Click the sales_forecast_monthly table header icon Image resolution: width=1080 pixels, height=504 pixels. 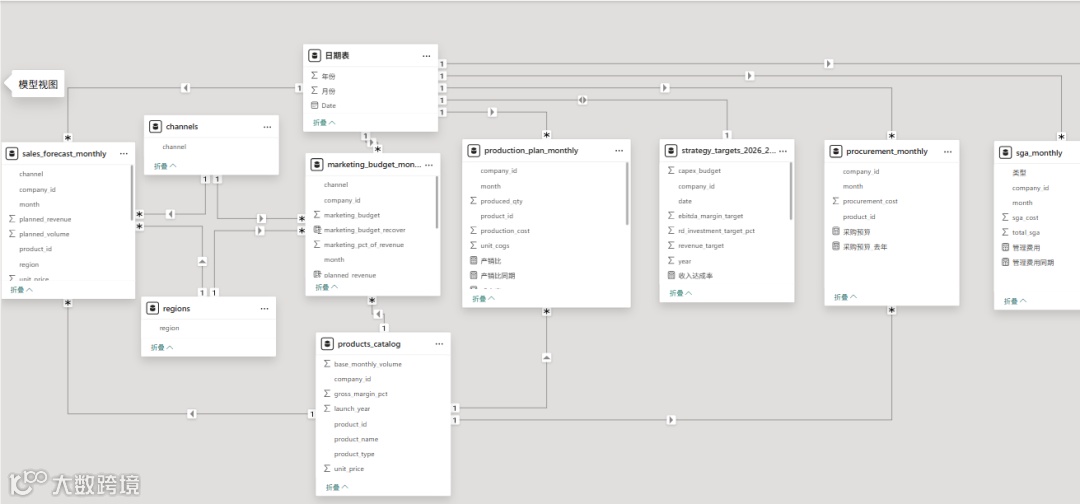[12, 154]
